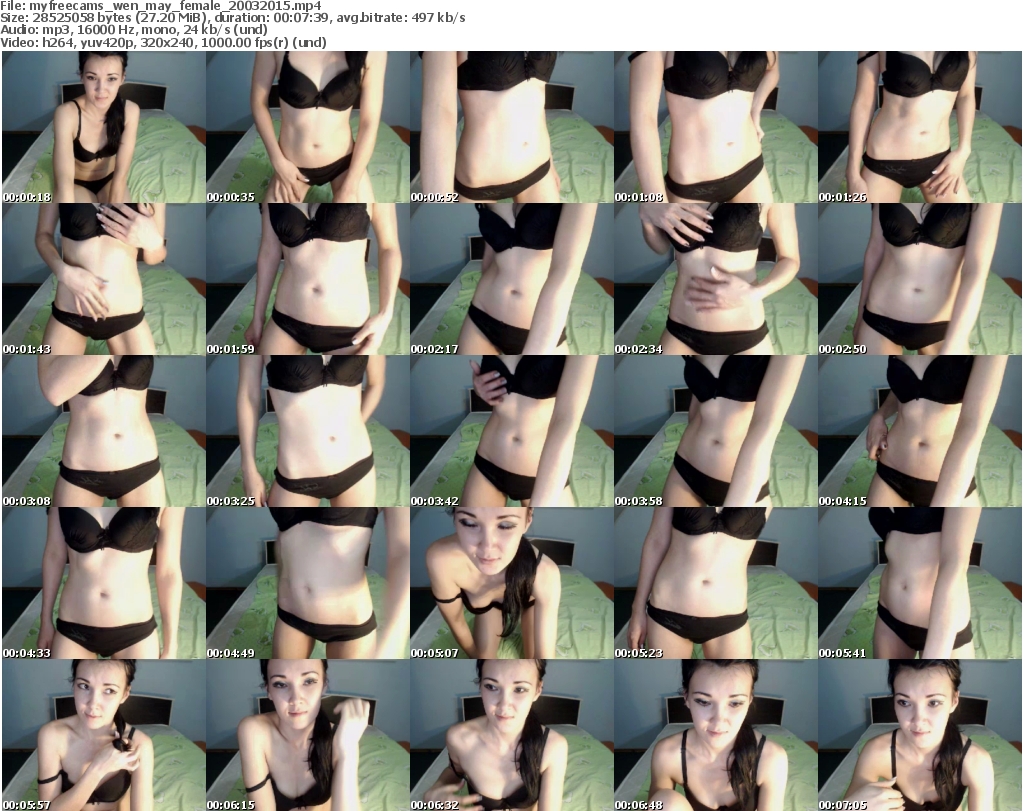
Task: Open the frame stamped 00:06:32
Action: 511,735
